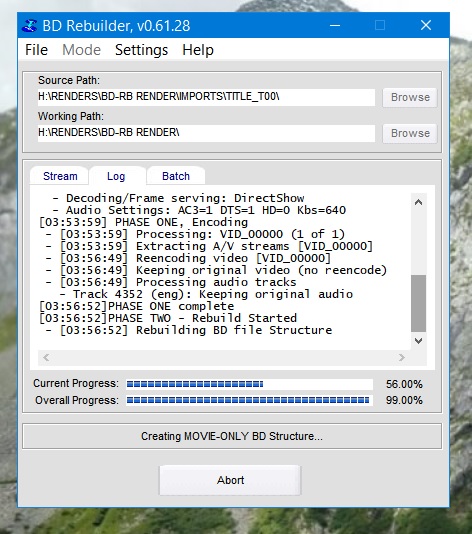Open the File menu

coord(36,50)
